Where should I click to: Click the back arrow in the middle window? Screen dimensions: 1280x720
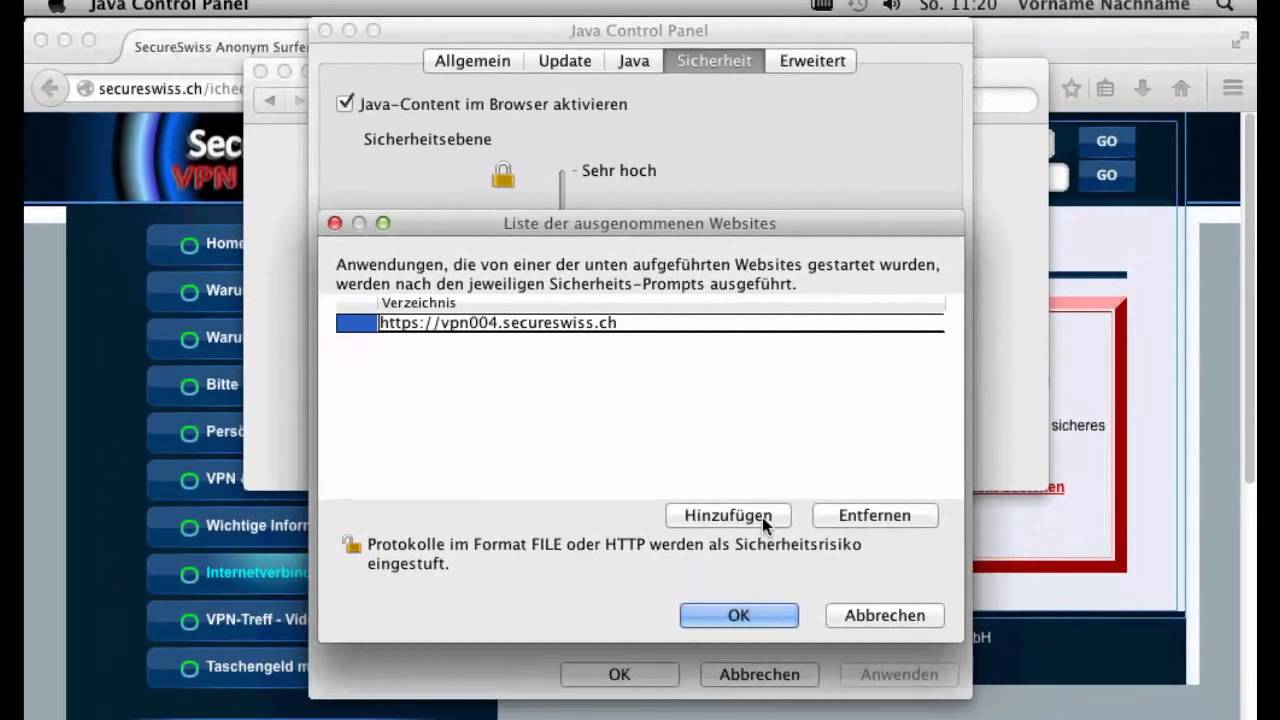click(270, 100)
